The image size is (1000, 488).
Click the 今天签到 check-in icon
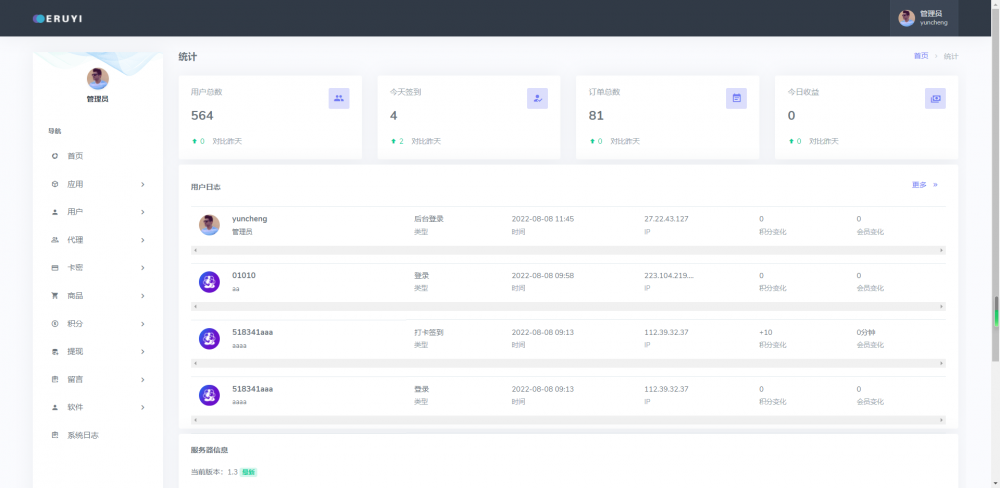pyautogui.click(x=538, y=98)
